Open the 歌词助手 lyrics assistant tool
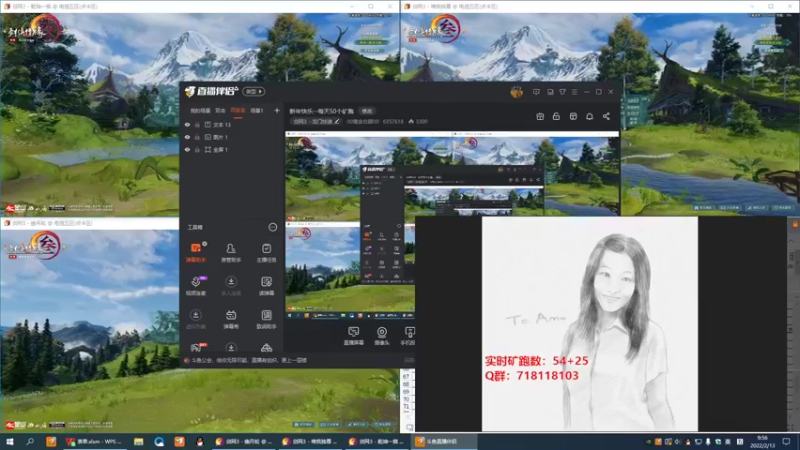The width and height of the screenshot is (800, 450). [x=266, y=319]
